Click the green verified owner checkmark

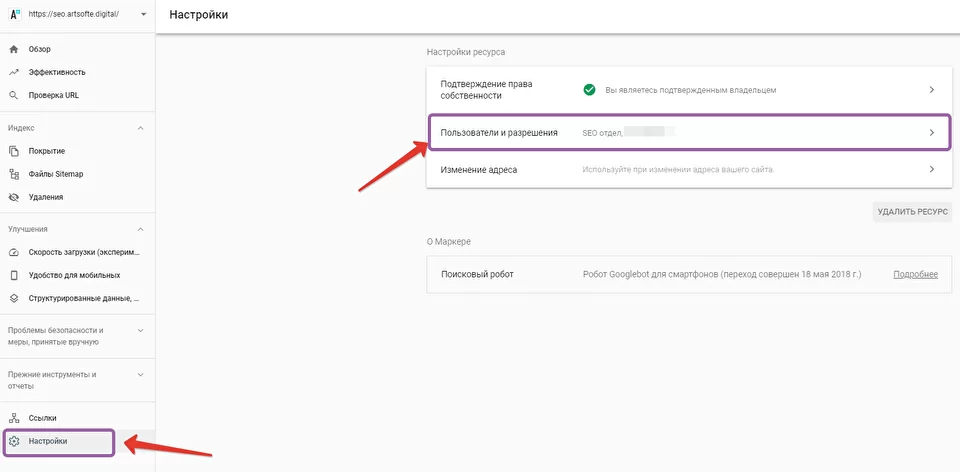tap(589, 90)
